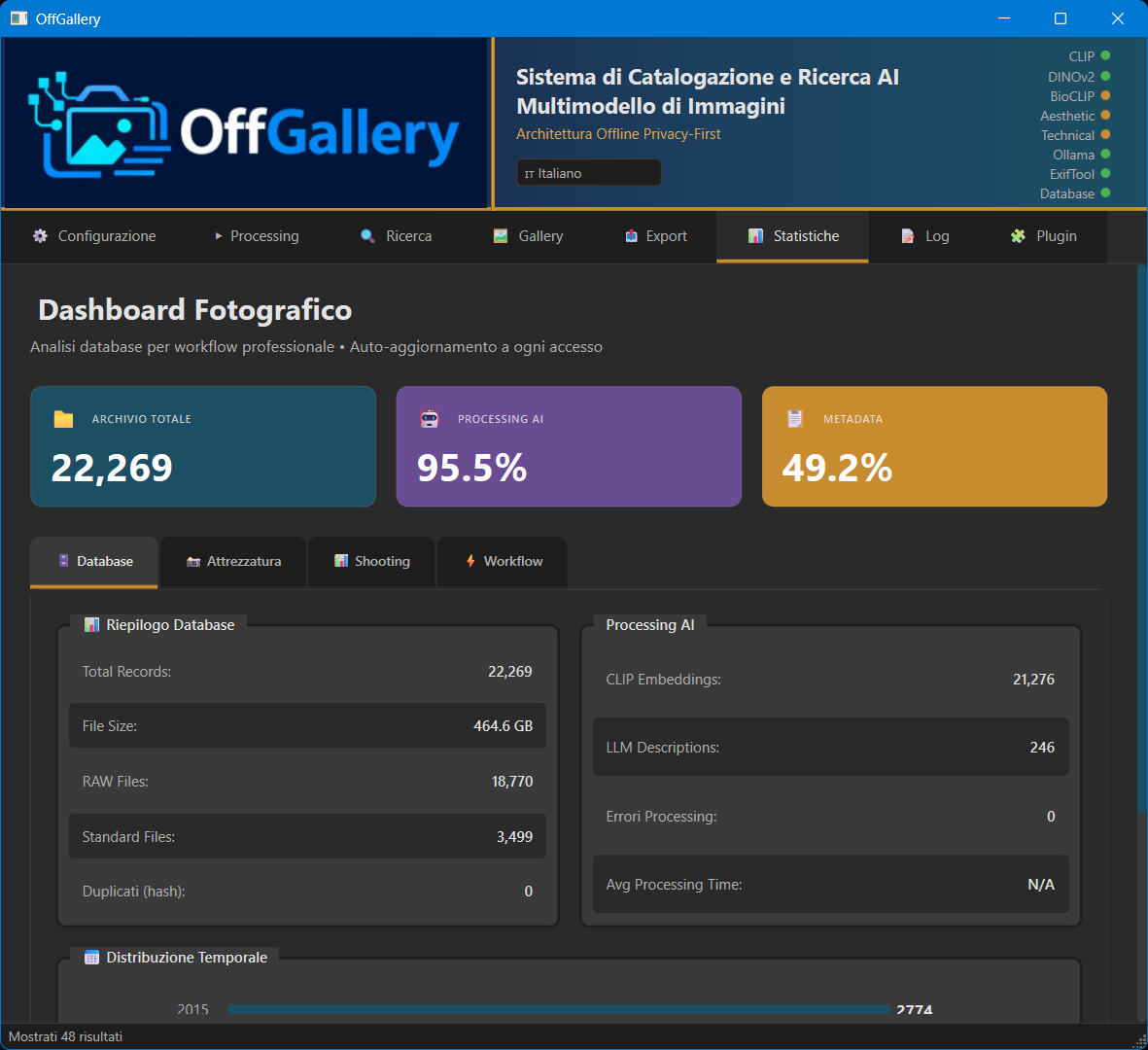Click the magnifier icon beside Ricerca

[367, 236]
